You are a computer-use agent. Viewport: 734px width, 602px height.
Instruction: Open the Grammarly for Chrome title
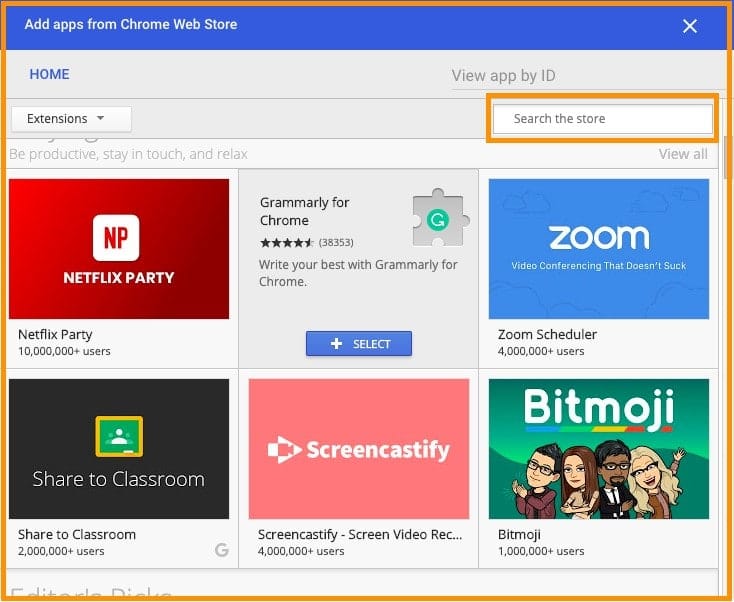(x=304, y=211)
